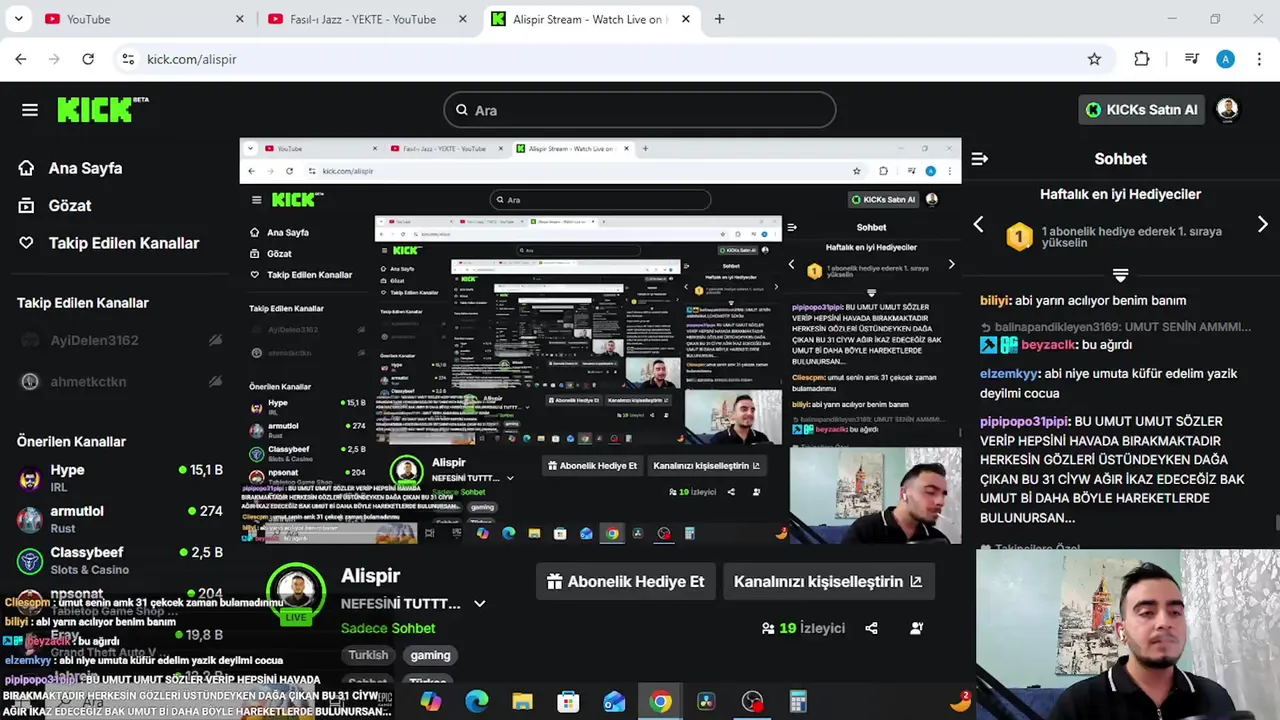Viewport: 1280px width, 720px height.
Task: Click the gaming tag
Action: tap(430, 655)
